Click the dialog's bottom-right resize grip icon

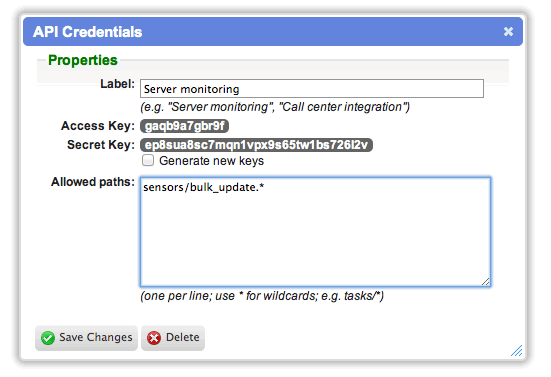pyautogui.click(x=517, y=351)
